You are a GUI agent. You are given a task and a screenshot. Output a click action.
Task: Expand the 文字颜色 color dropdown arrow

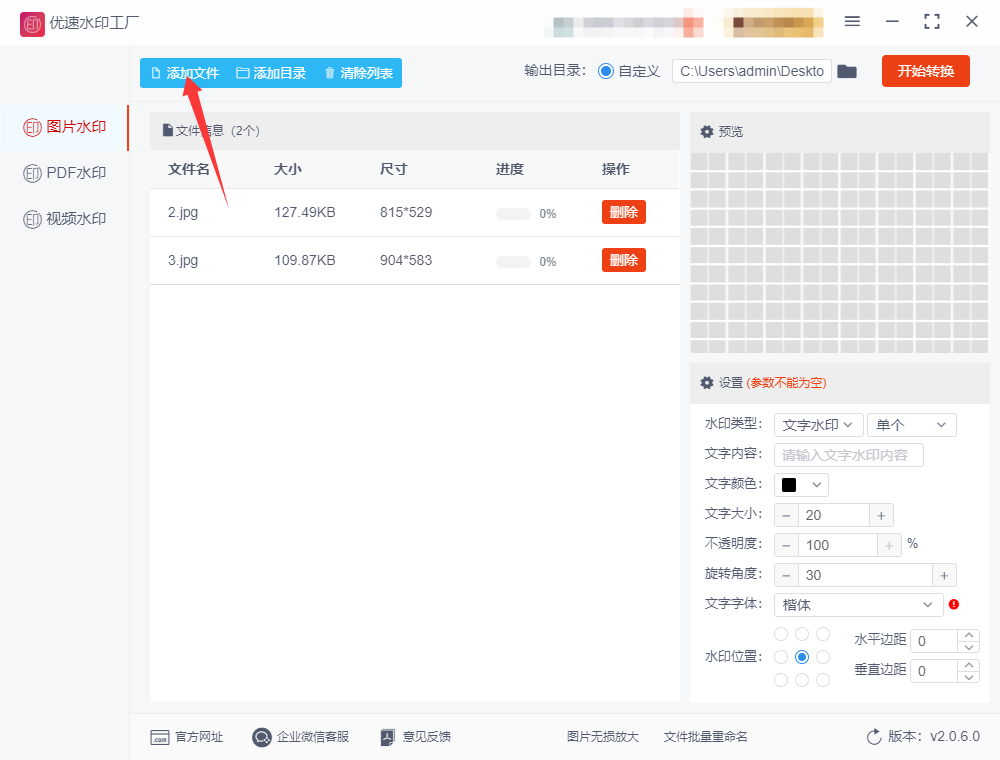tap(816, 485)
